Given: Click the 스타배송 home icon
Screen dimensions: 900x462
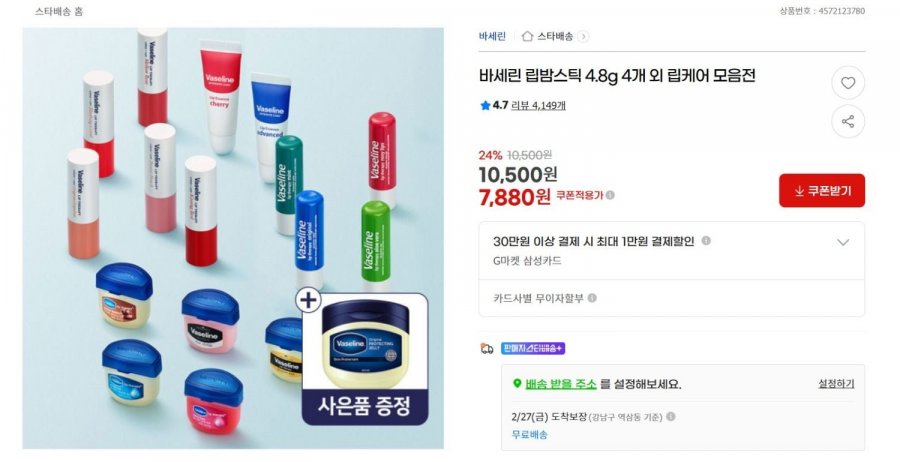Looking at the screenshot, I should click(527, 37).
